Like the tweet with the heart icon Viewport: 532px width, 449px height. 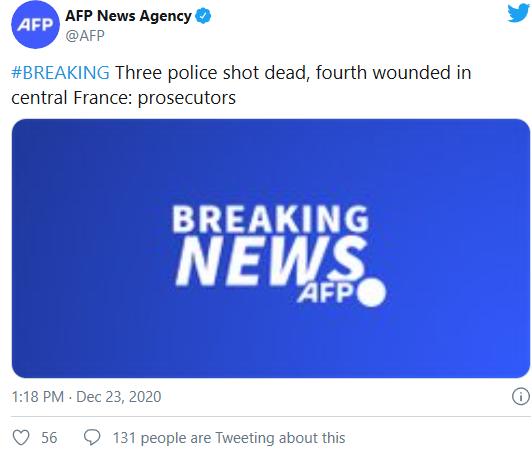click(x=21, y=437)
